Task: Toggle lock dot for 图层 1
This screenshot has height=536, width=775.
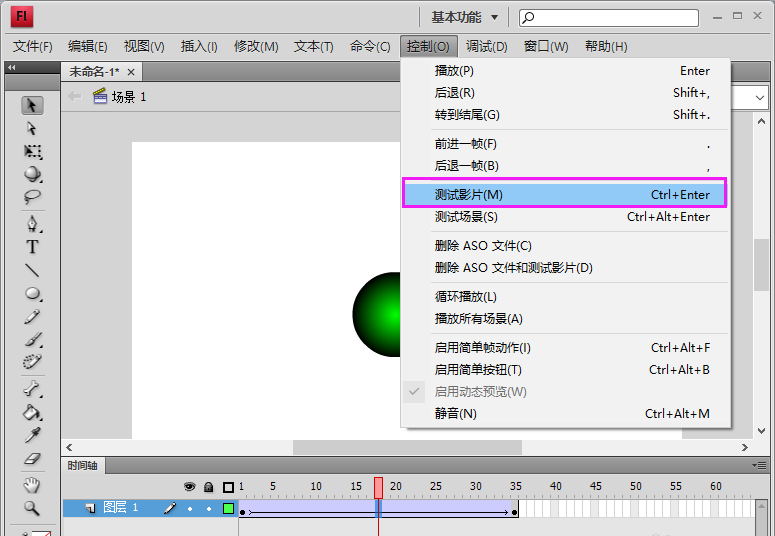Action: [x=209, y=508]
